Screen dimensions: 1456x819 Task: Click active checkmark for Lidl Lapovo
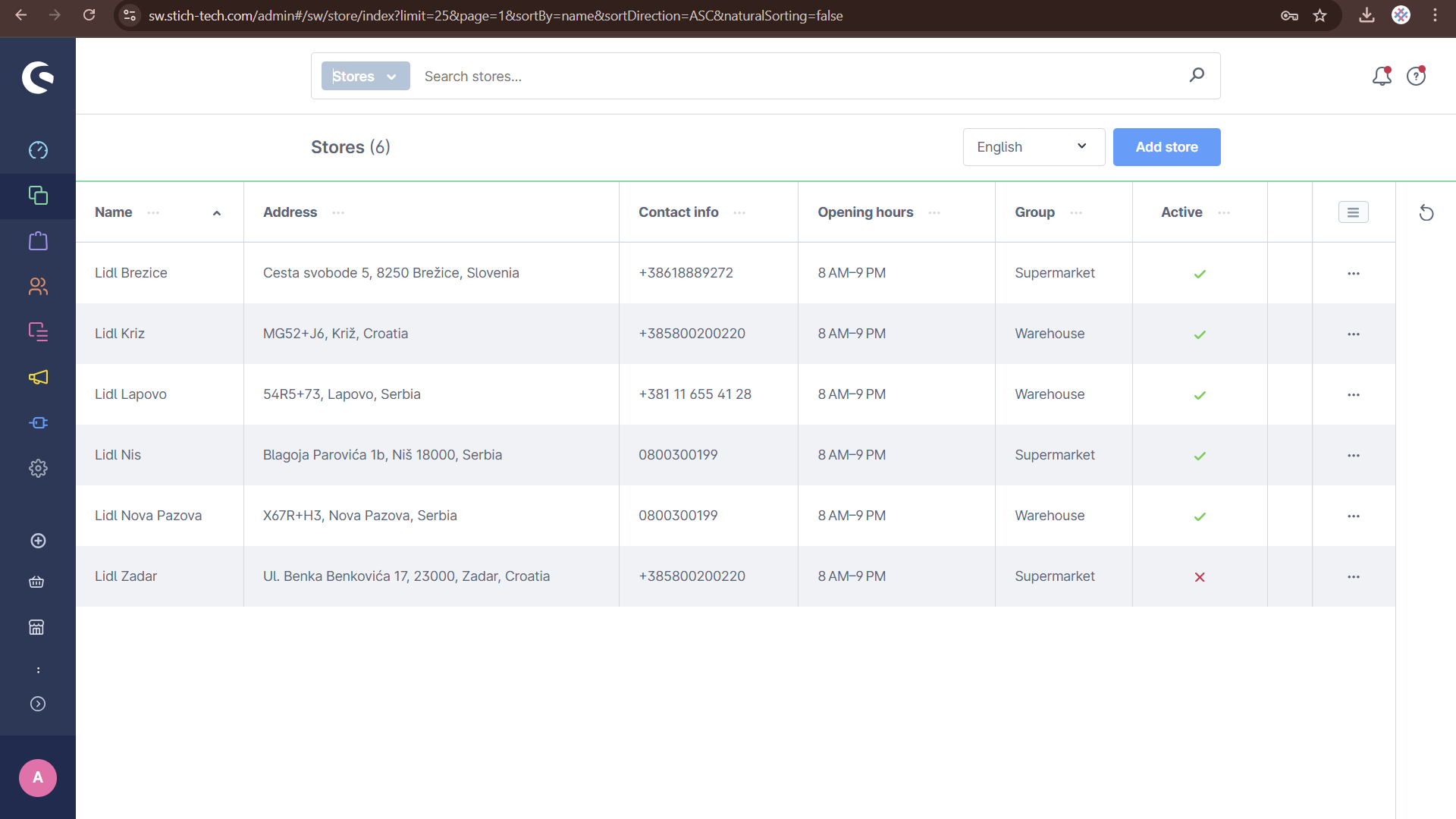click(x=1200, y=395)
